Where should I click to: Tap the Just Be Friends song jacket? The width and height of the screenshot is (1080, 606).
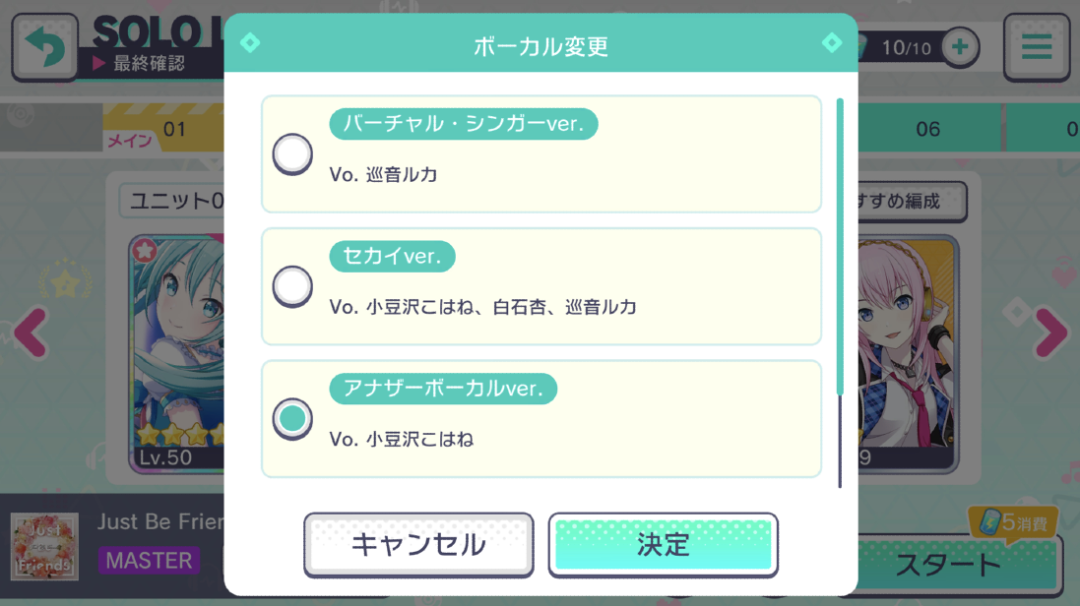coord(45,545)
